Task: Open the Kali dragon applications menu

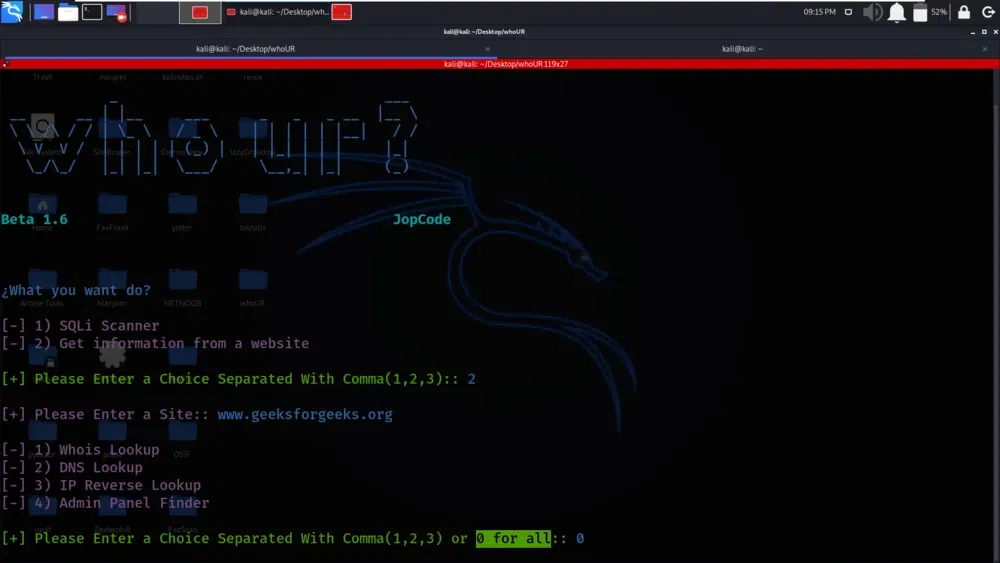Action: coord(12,11)
